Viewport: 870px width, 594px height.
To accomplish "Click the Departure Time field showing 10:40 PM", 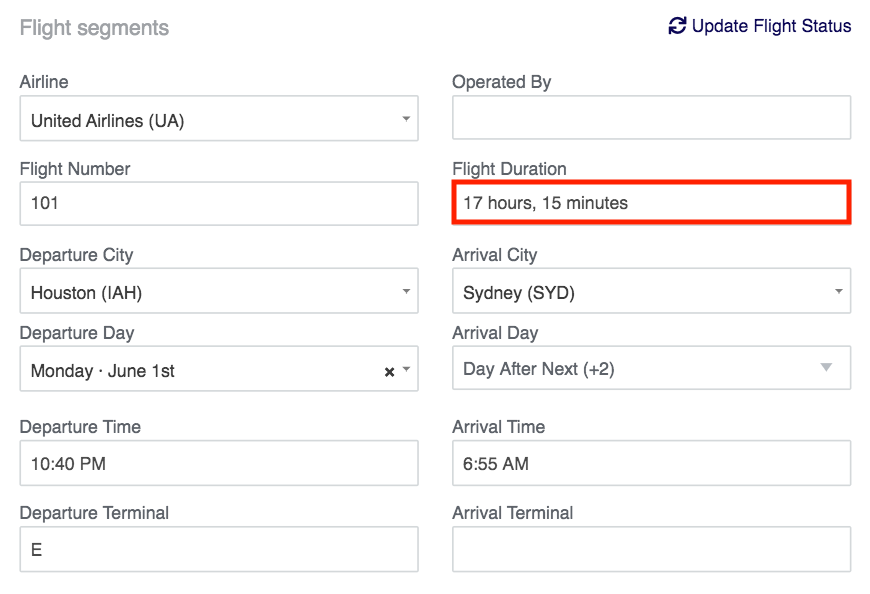I will pyautogui.click(x=219, y=463).
